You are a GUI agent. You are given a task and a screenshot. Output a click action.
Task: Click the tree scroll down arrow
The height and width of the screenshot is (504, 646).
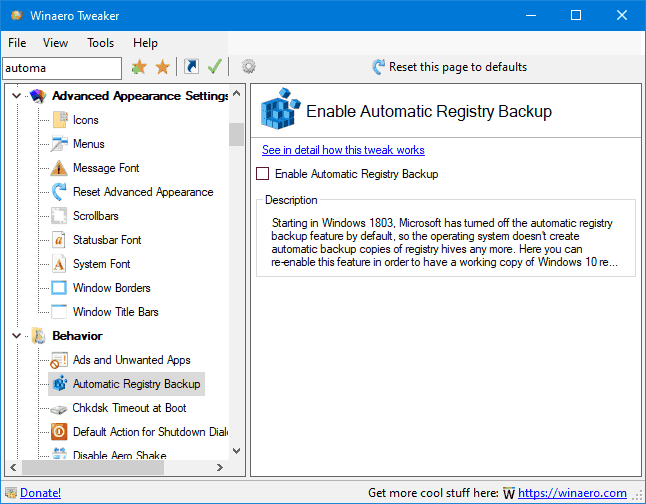(x=236, y=450)
